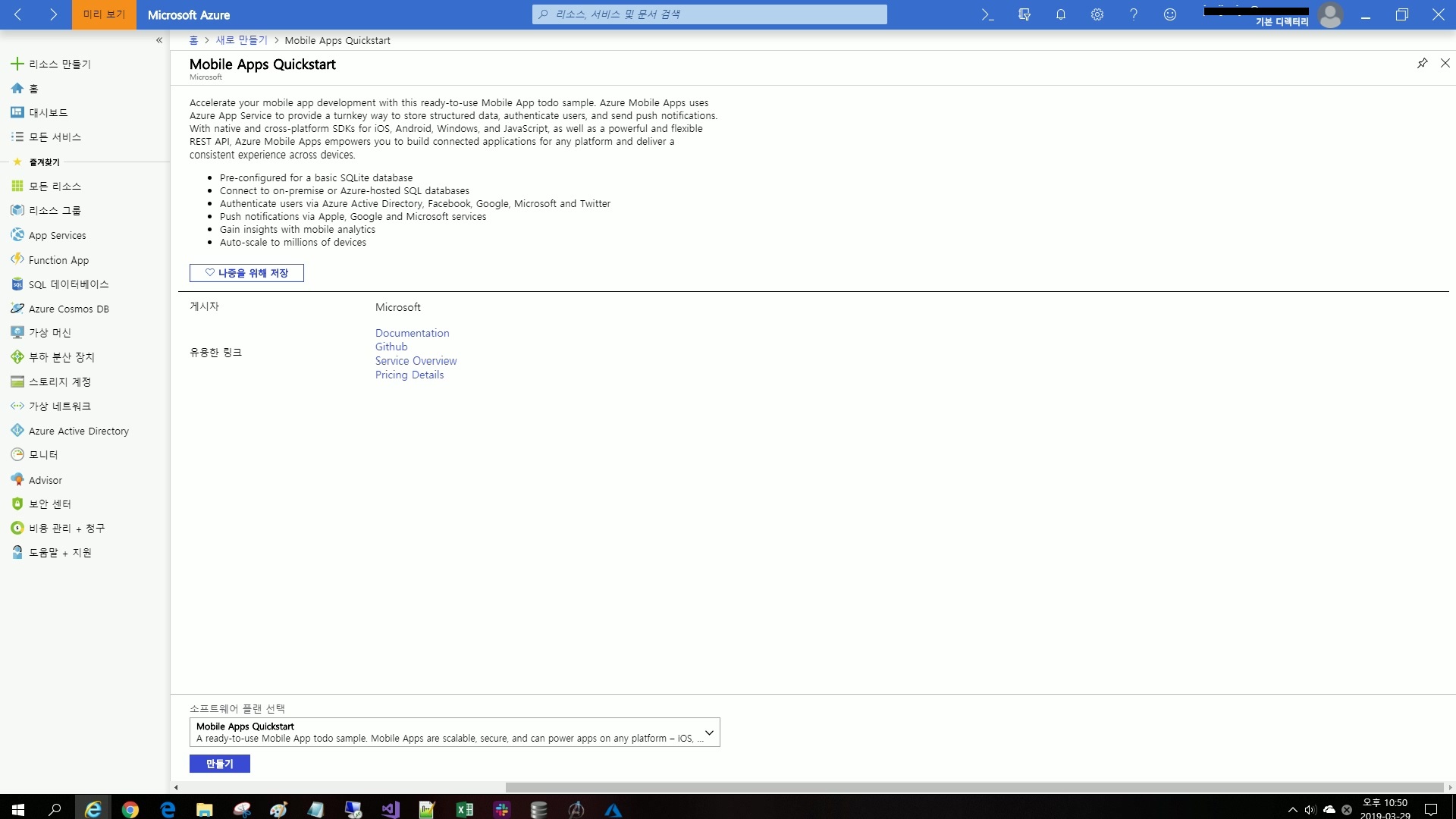Open the directory and subscription filter icon

click(1025, 14)
